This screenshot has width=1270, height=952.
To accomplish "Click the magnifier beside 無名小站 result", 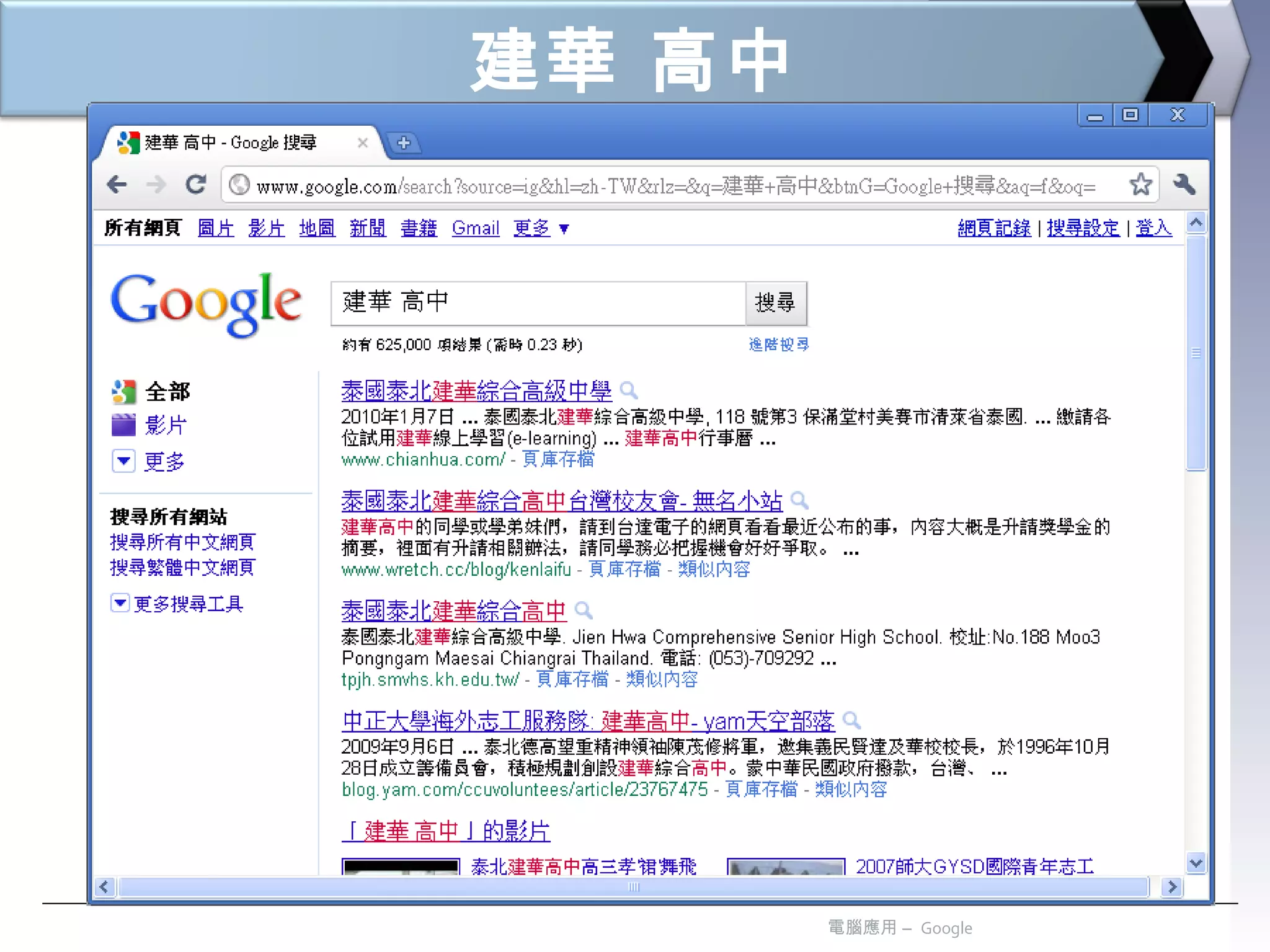I will tap(800, 500).
